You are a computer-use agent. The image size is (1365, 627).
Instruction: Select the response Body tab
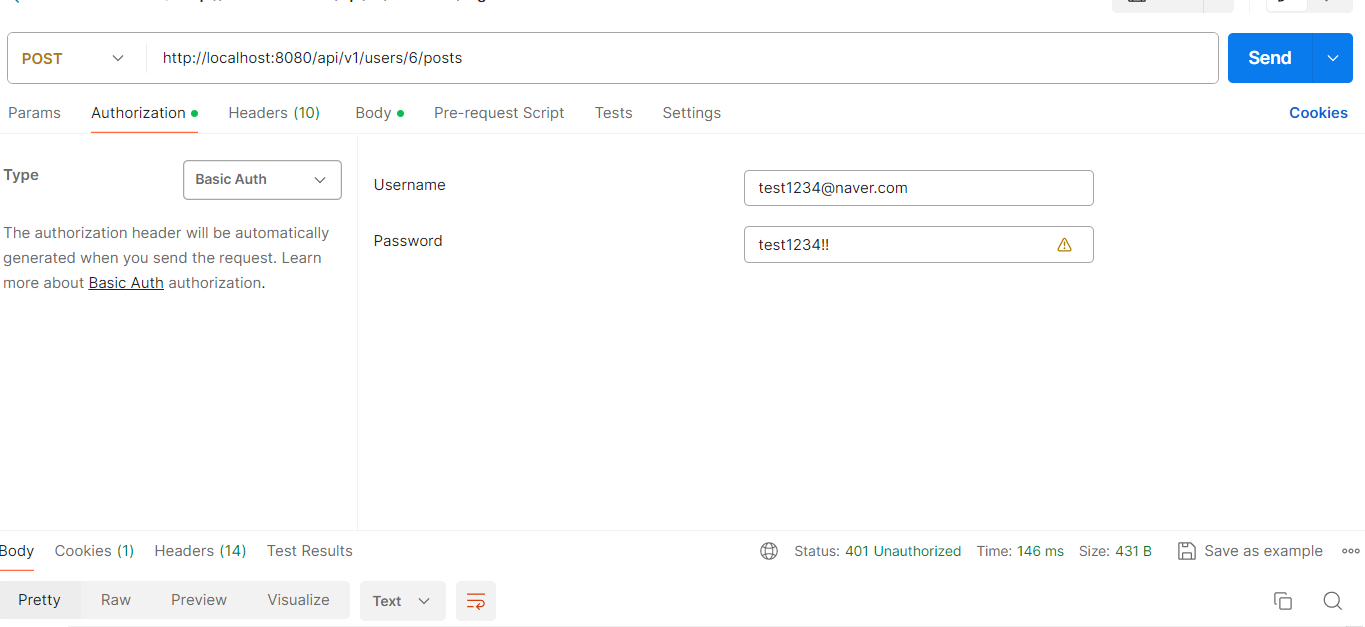[17, 551]
